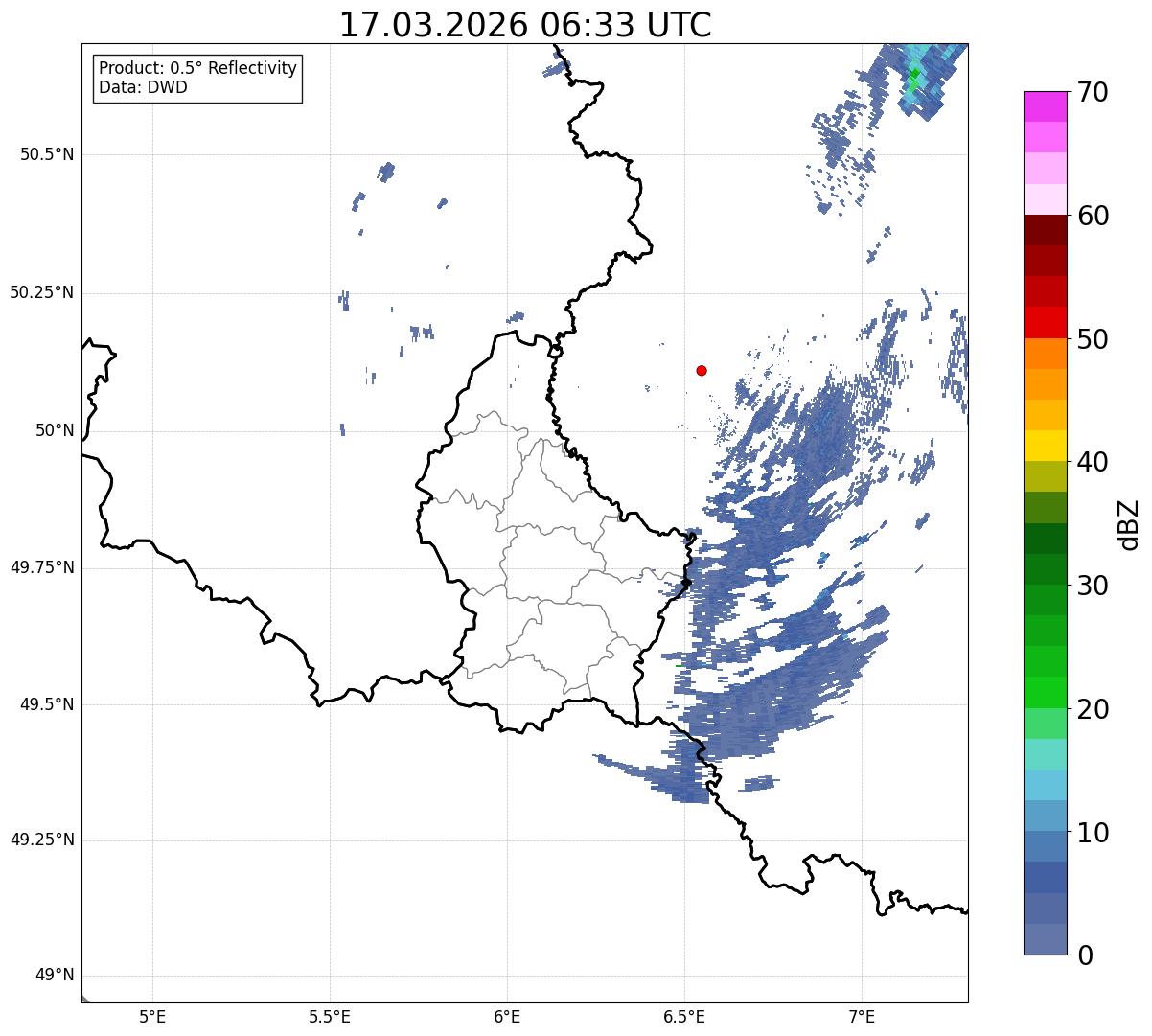Click the latitude label 49.25°N
Screen dimensions: 1152x1036
coord(42,840)
